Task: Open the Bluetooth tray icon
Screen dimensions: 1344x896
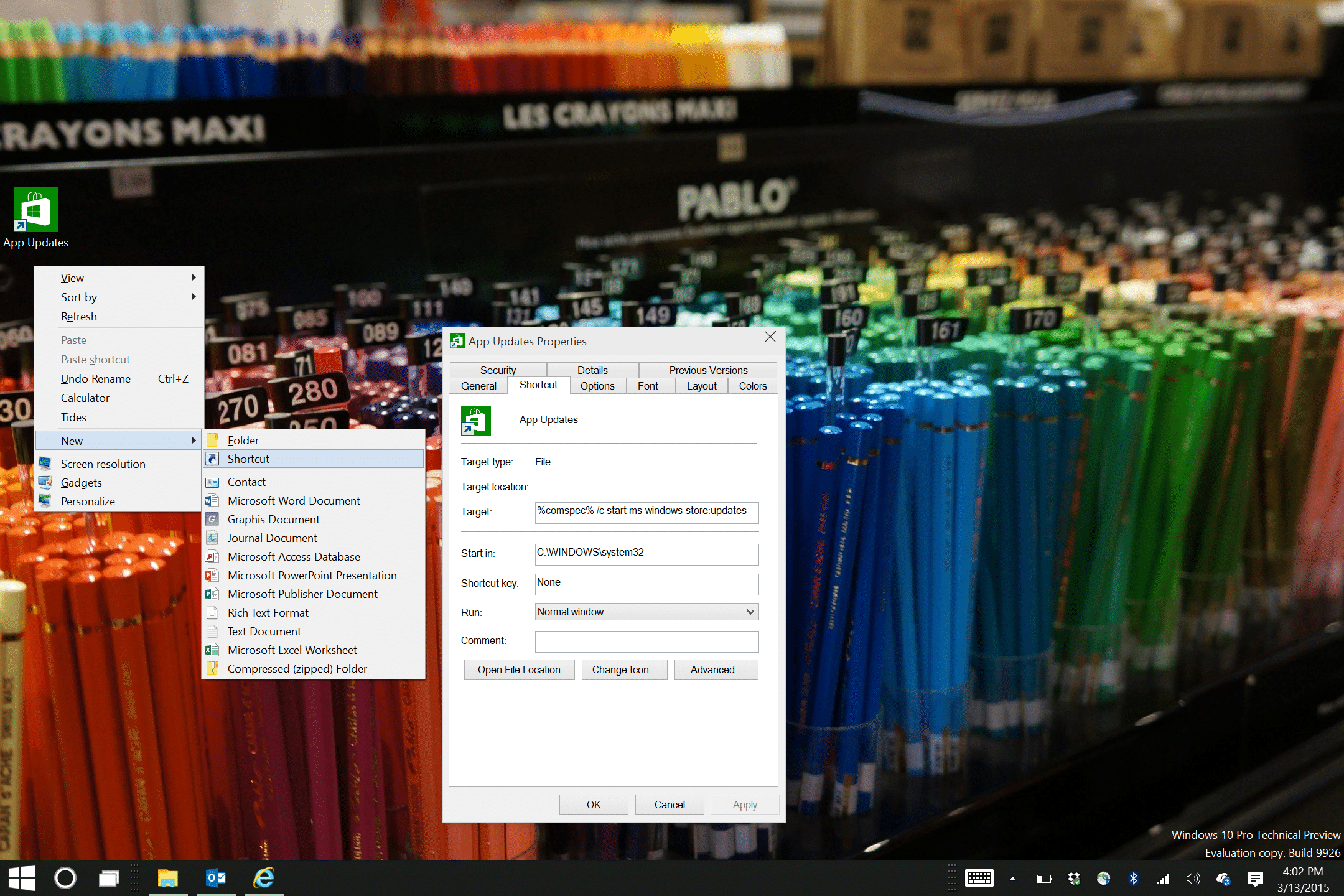Action: point(1134,879)
